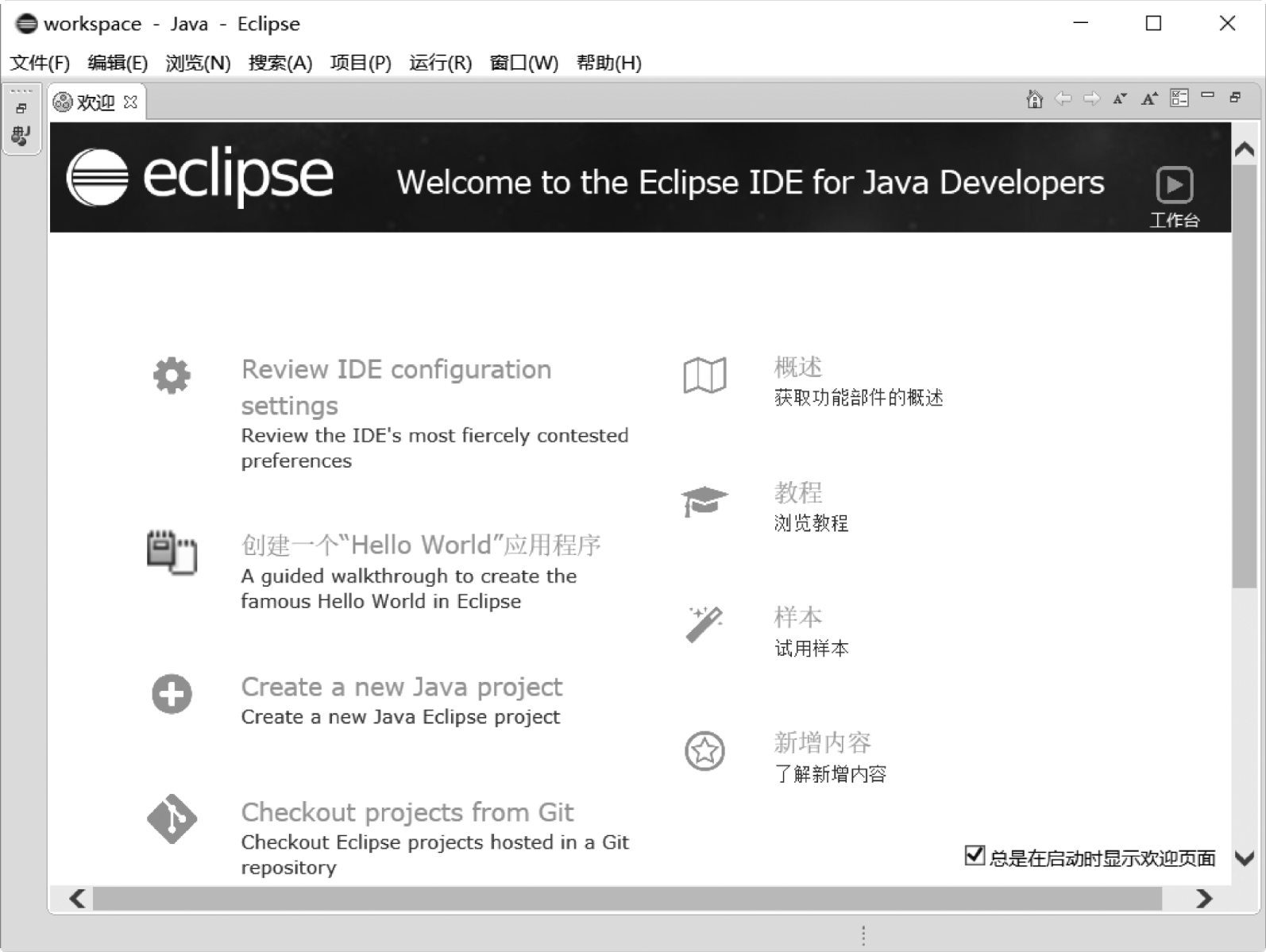Open the 教程 tutorials link

pos(798,492)
